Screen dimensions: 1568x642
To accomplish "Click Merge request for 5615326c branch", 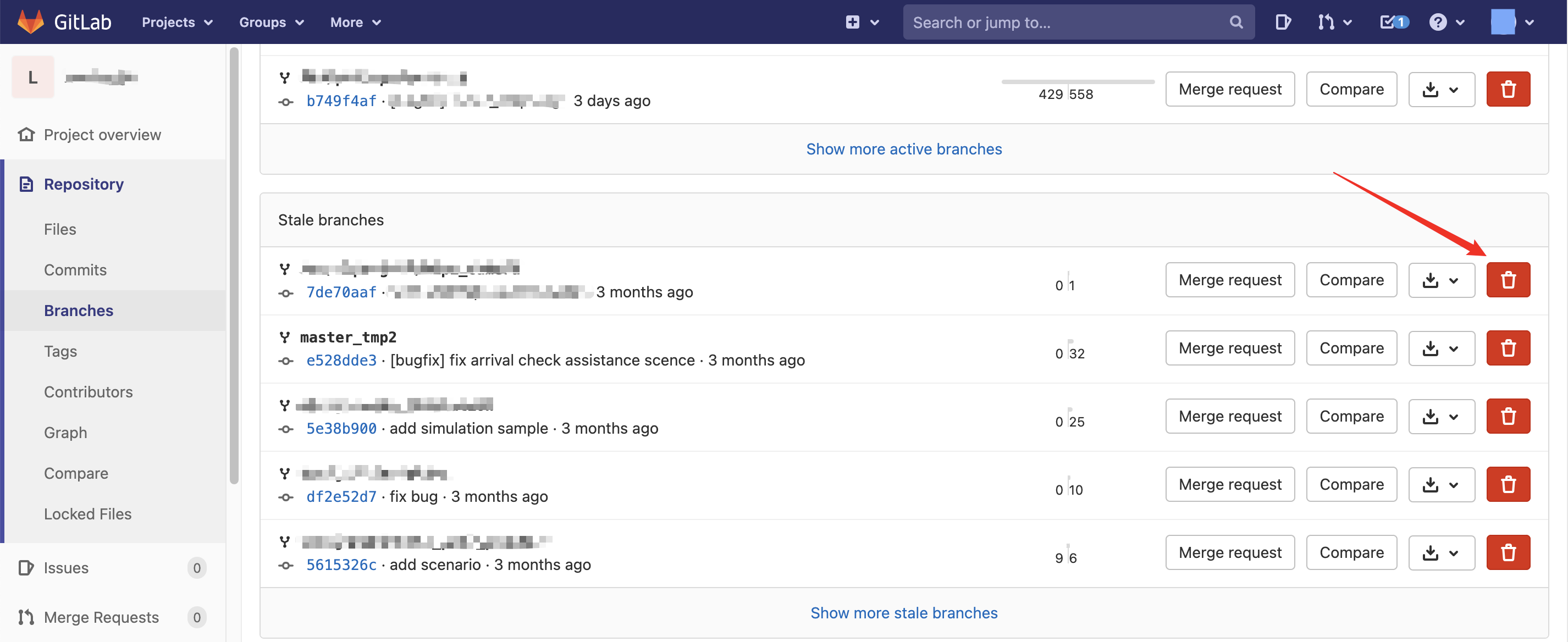I will coord(1230,552).
